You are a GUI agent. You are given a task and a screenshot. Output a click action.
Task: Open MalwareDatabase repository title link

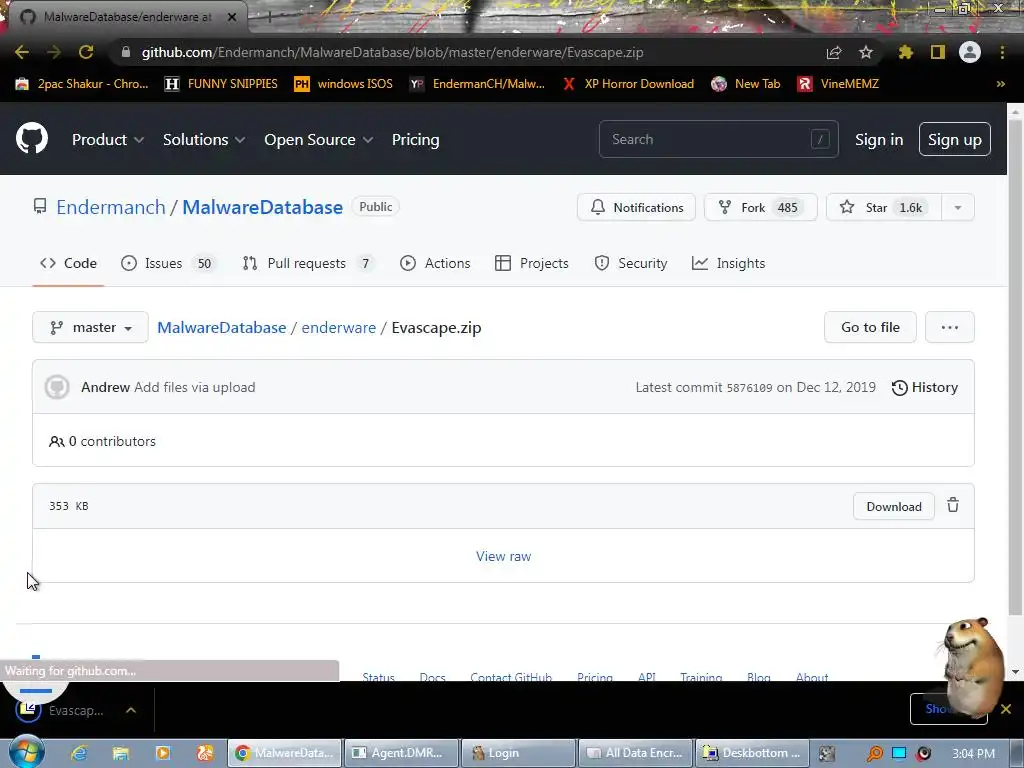[263, 207]
